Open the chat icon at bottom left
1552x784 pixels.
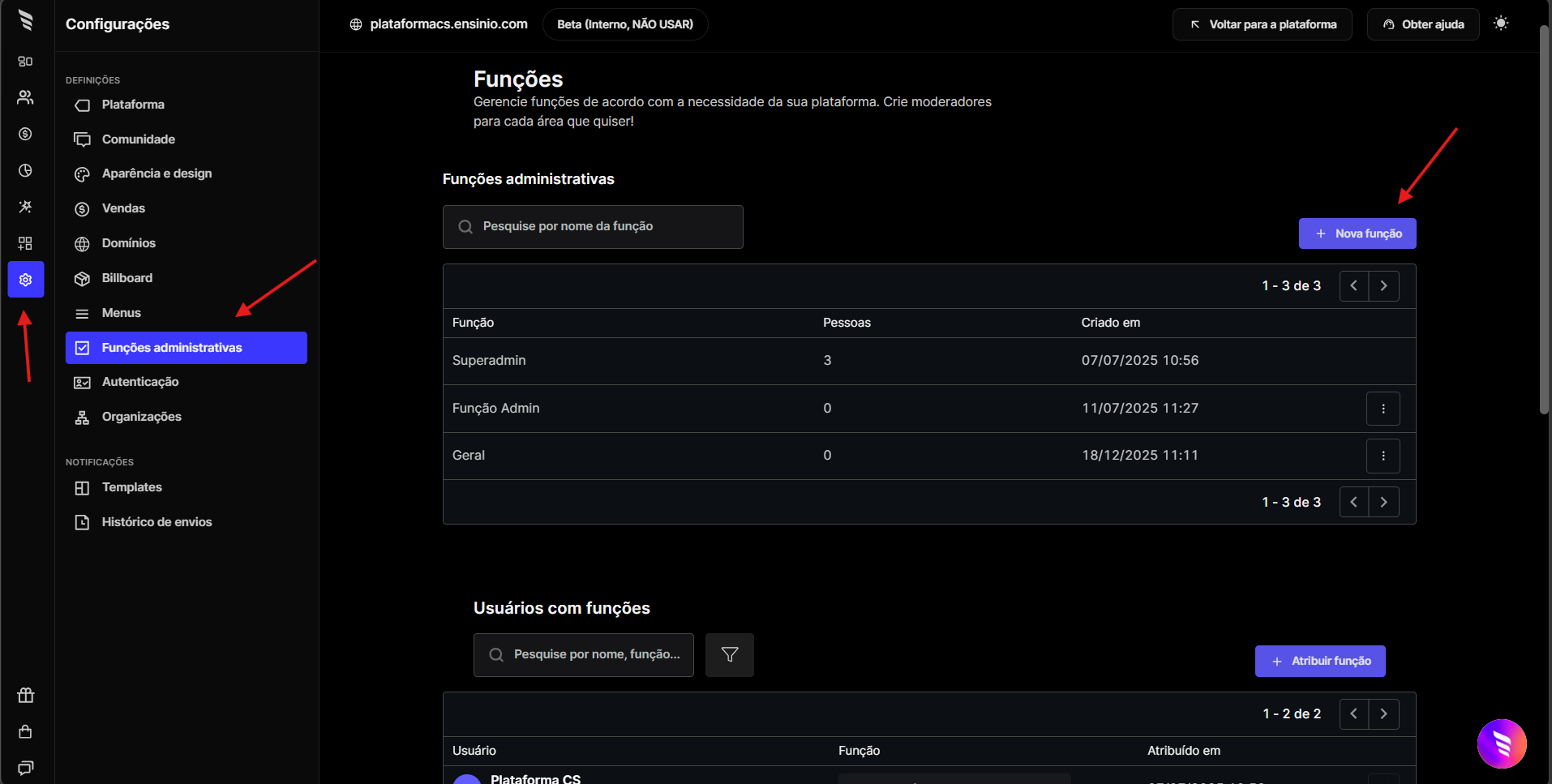click(25, 767)
